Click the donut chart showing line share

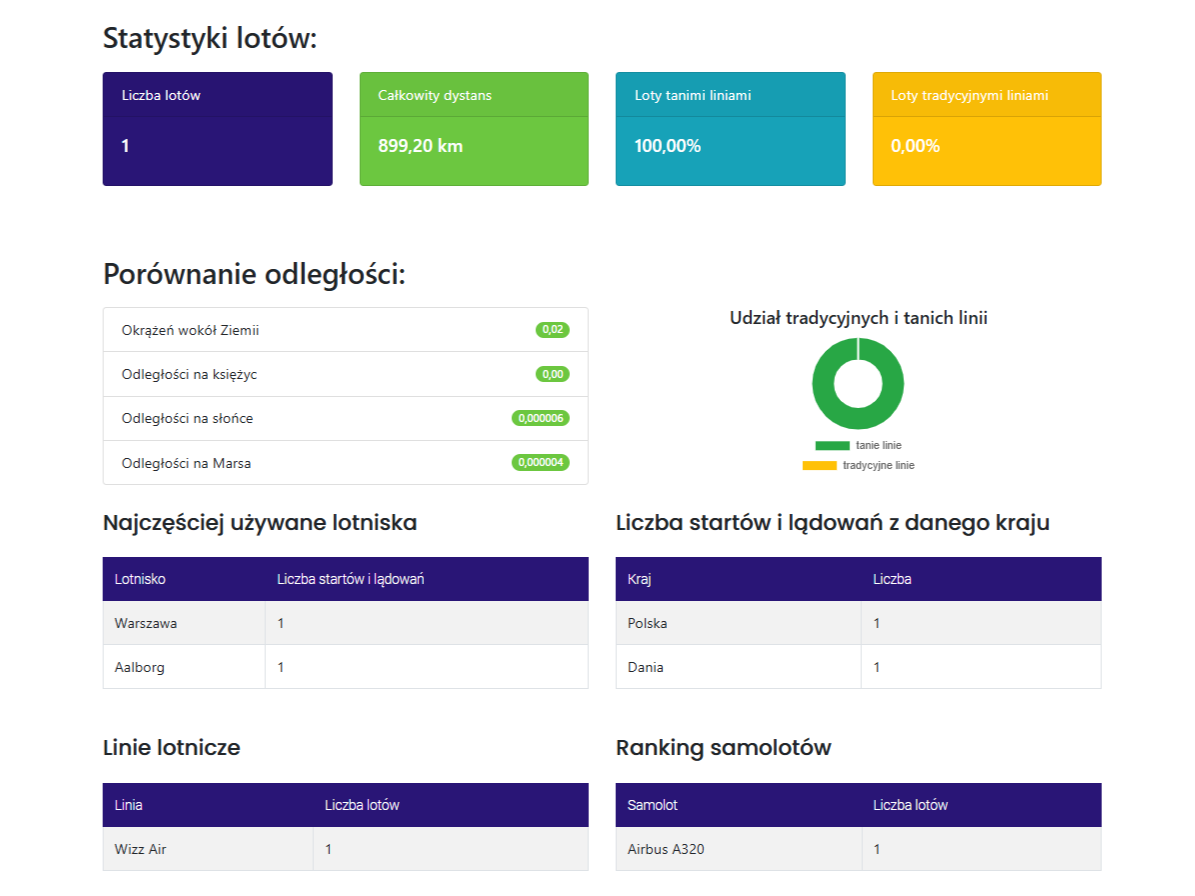pyautogui.click(x=858, y=382)
